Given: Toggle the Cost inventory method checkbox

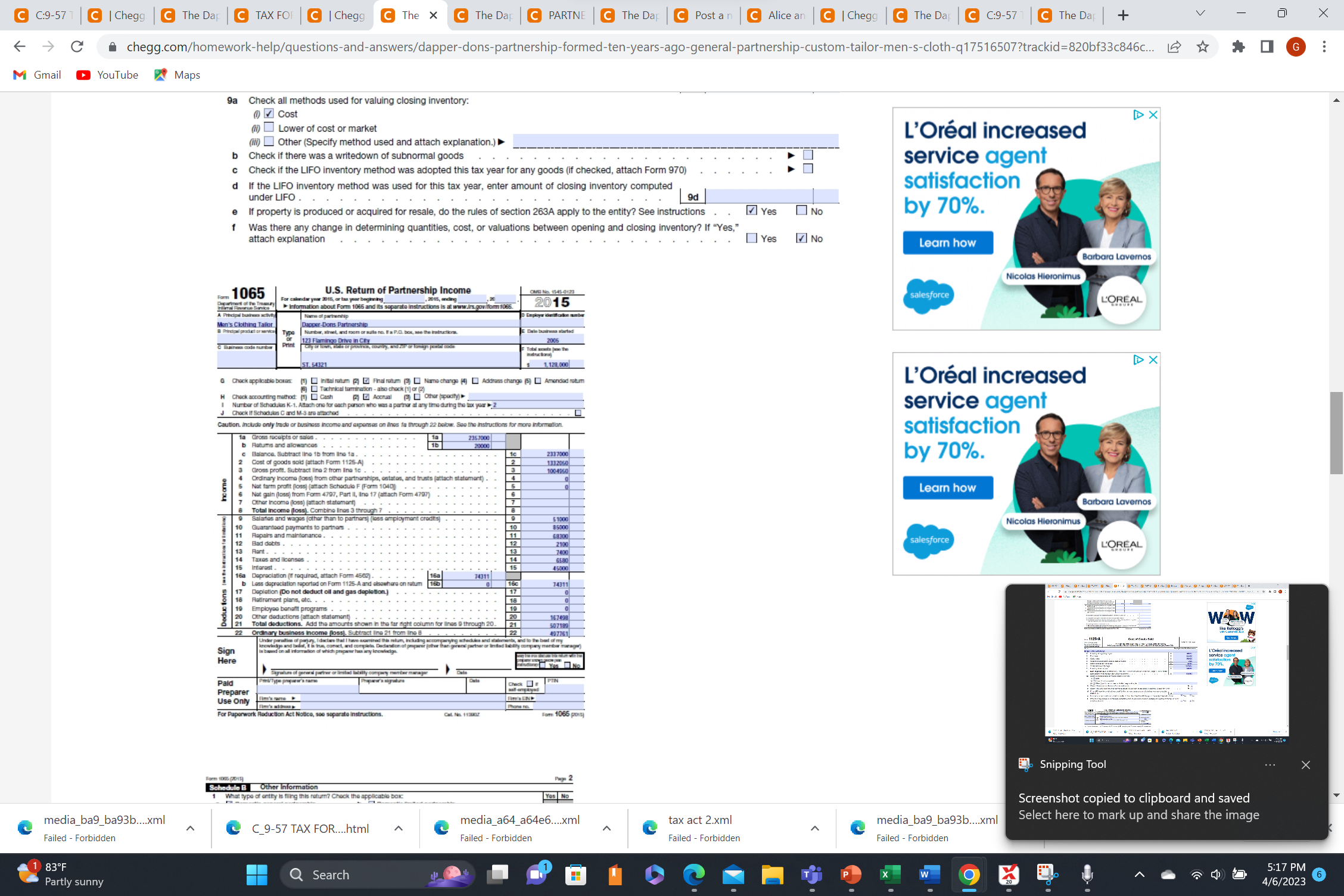Looking at the screenshot, I should click(x=269, y=113).
